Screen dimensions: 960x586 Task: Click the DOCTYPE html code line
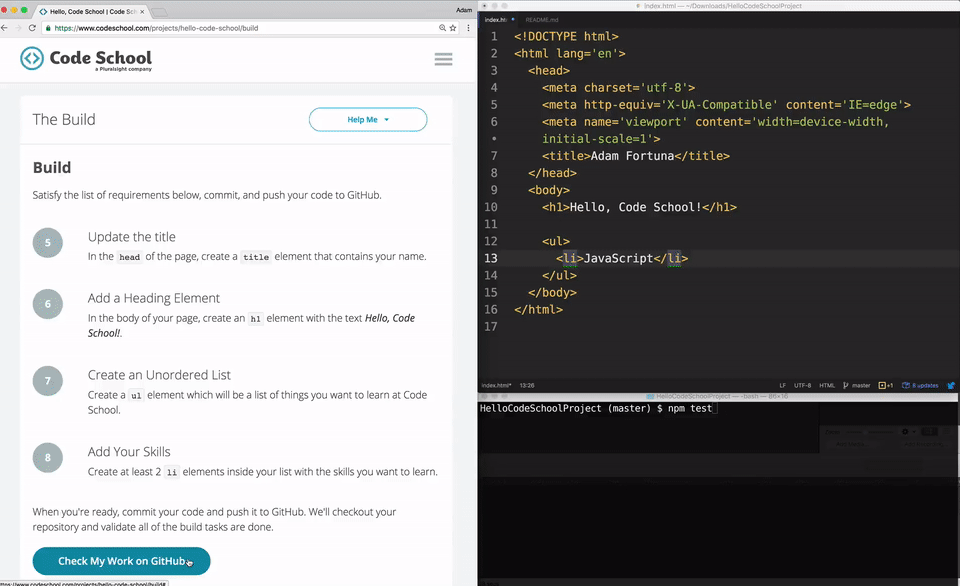[566, 37]
